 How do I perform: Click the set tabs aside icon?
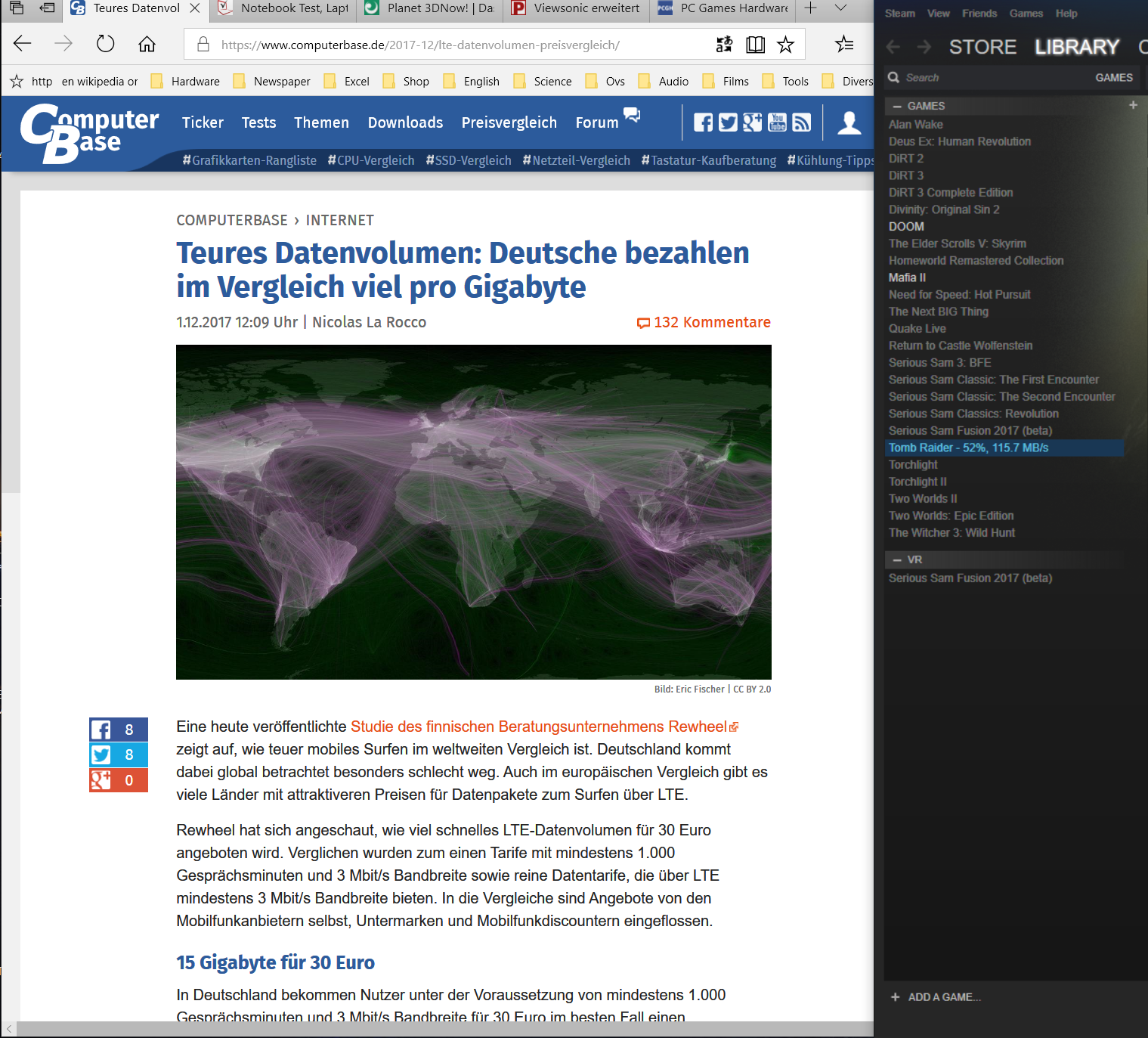click(47, 8)
